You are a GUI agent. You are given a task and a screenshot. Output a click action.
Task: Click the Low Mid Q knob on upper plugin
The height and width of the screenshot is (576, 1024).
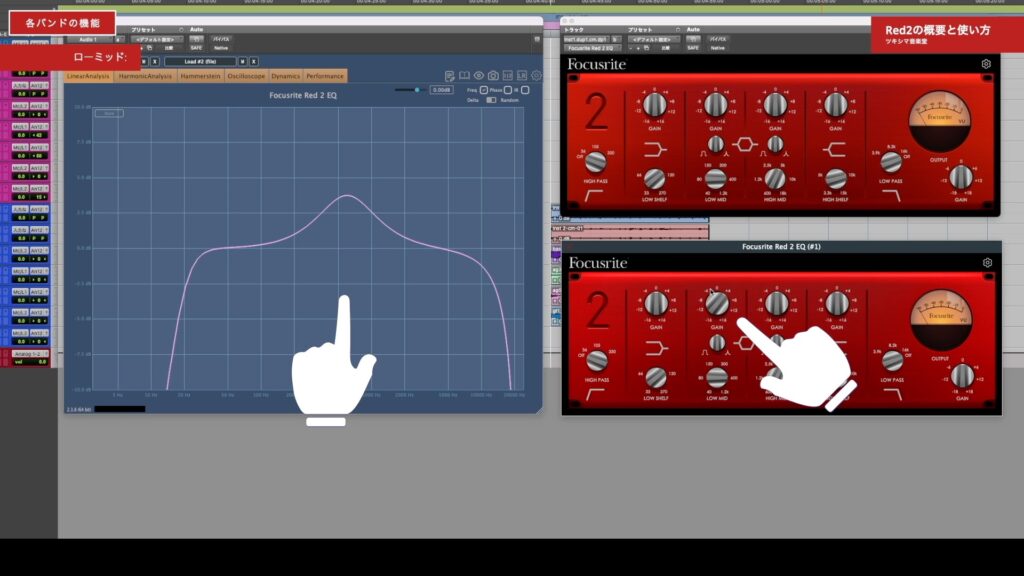click(716, 144)
